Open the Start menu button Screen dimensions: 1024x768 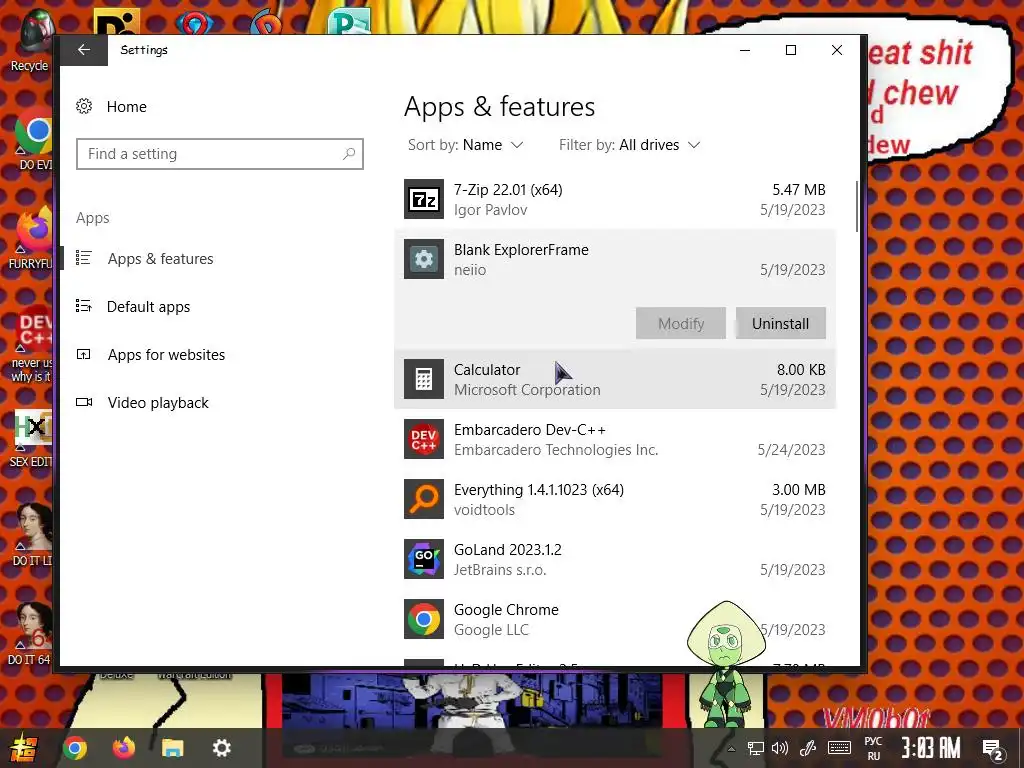point(24,748)
